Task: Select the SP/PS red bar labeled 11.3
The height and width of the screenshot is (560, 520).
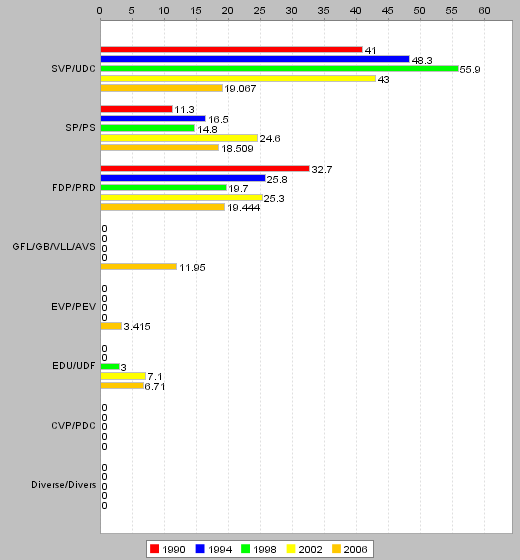Action: [136, 109]
